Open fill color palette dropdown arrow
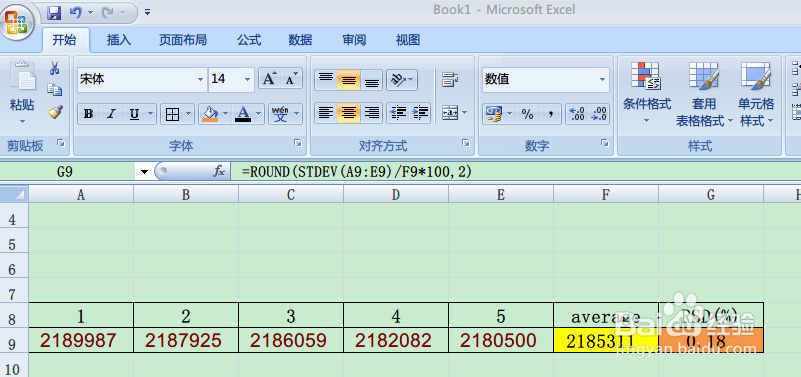801x377 pixels. (226, 114)
